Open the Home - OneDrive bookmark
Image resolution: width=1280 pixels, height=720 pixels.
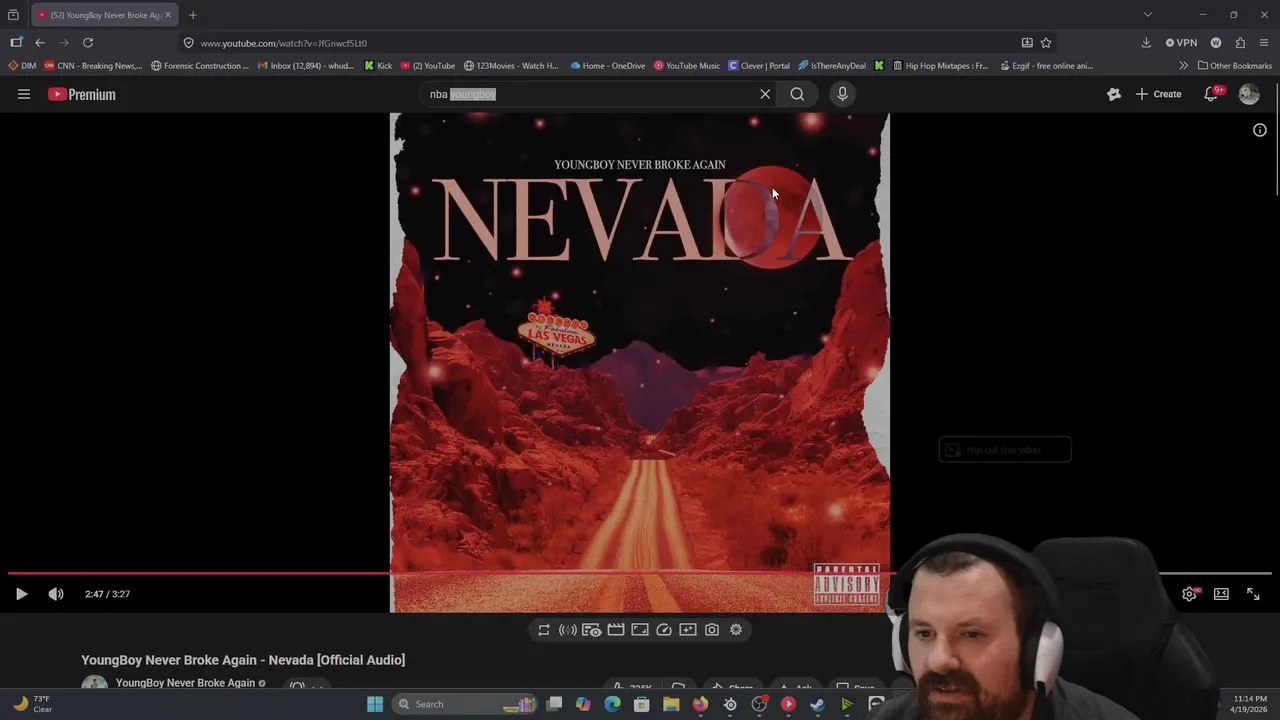point(607,66)
